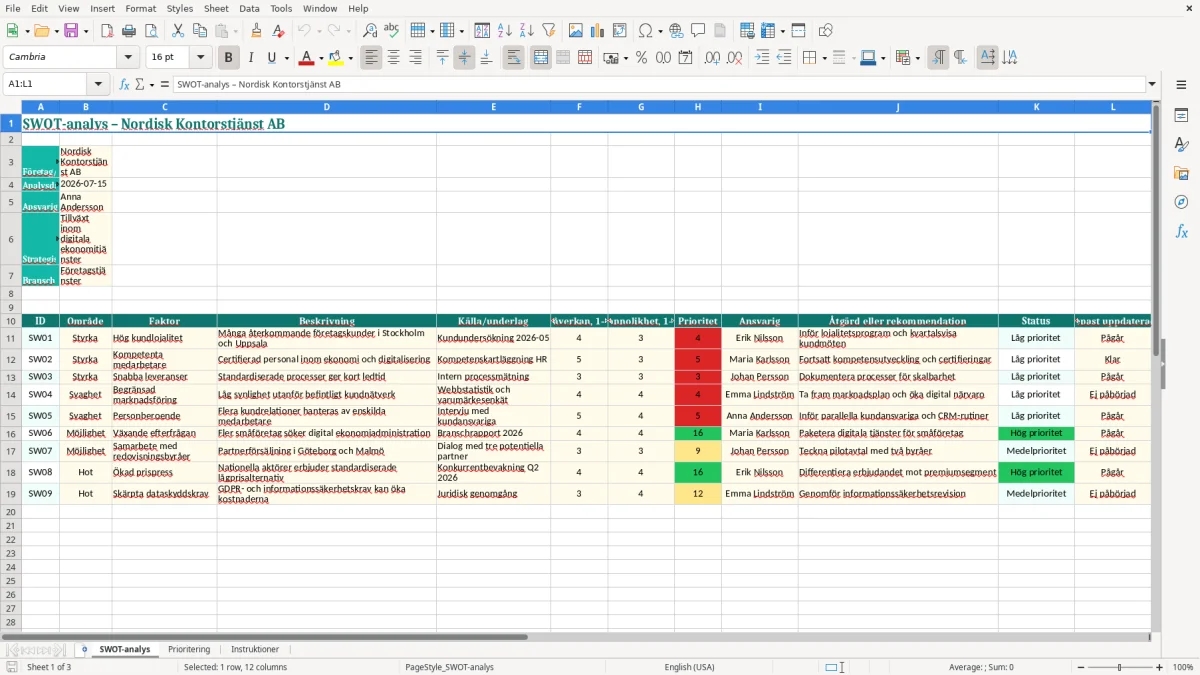Open the Format menu
This screenshot has width=1200, height=675.
(140, 8)
